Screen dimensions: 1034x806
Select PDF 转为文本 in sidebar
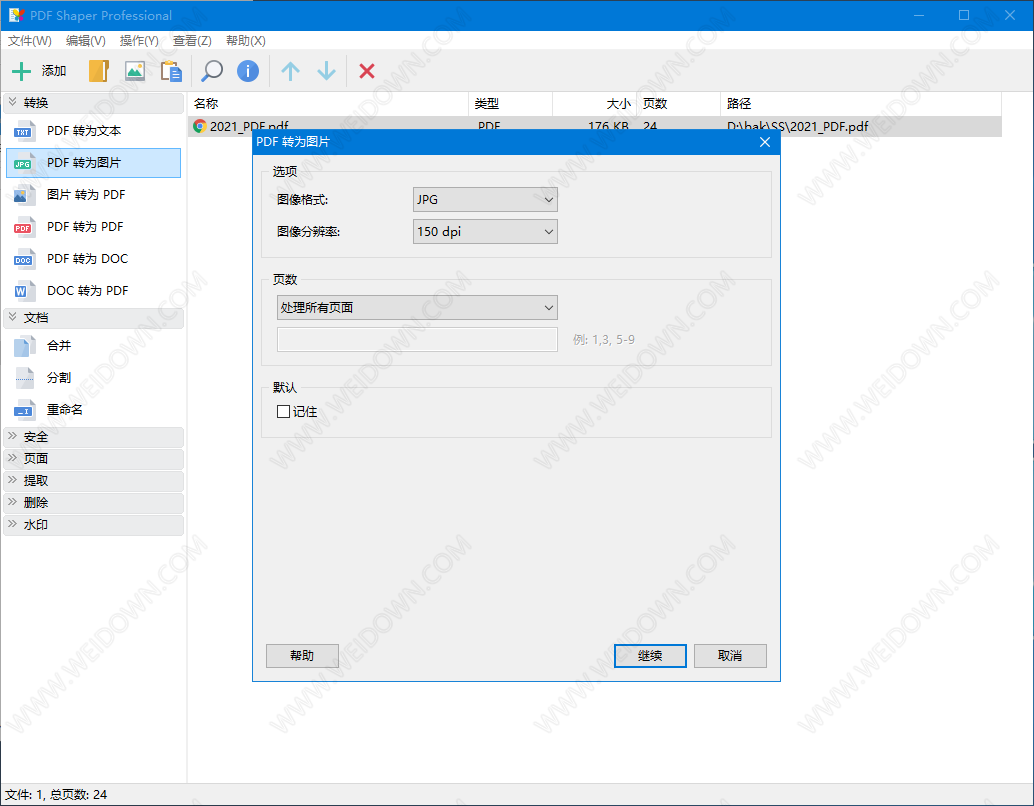tap(93, 131)
